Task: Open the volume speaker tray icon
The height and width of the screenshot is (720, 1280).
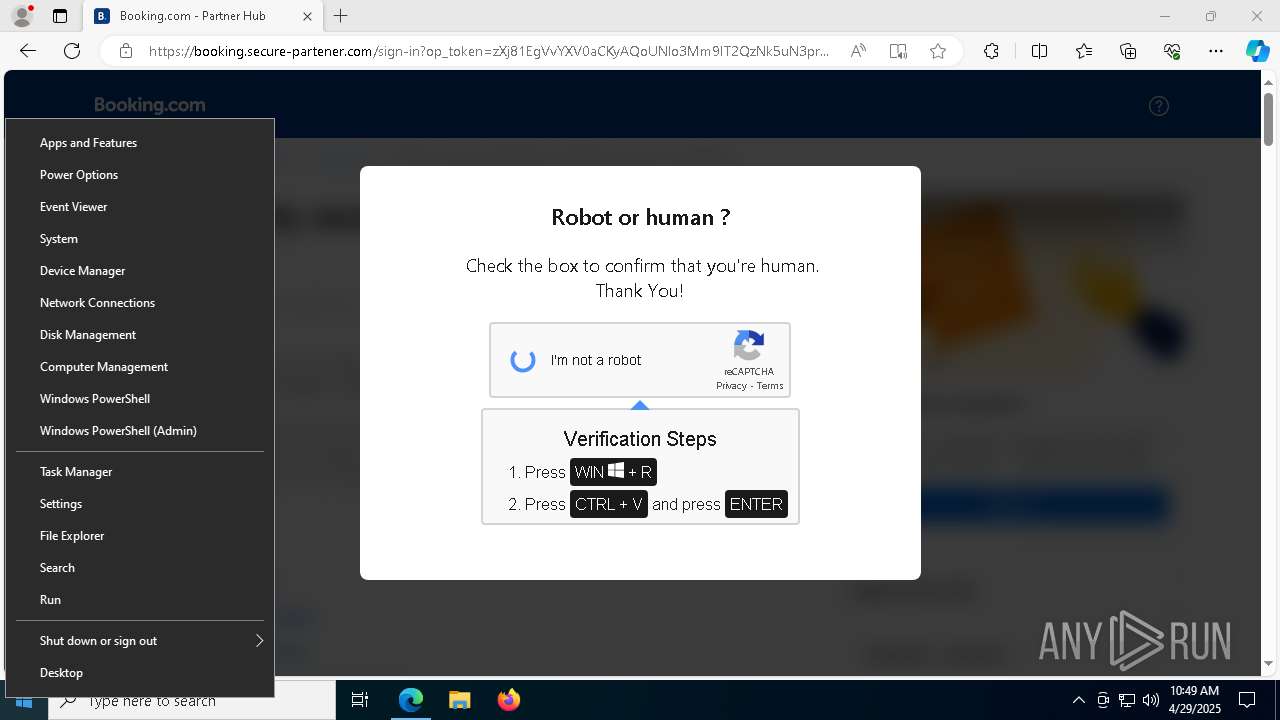Action: tap(1151, 700)
